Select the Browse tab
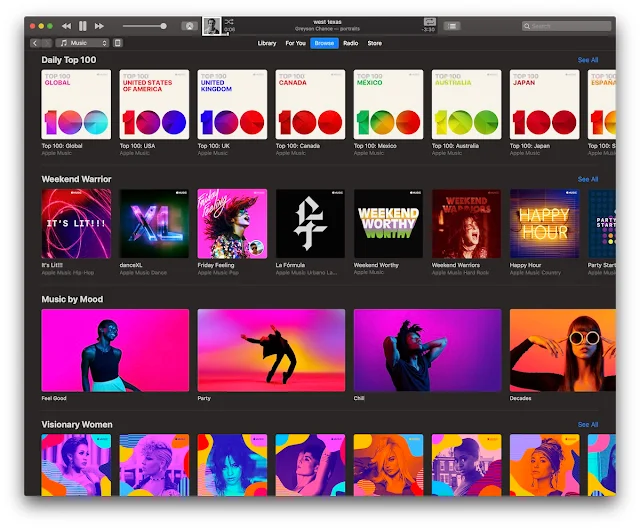This screenshot has height=528, width=640. click(x=324, y=43)
